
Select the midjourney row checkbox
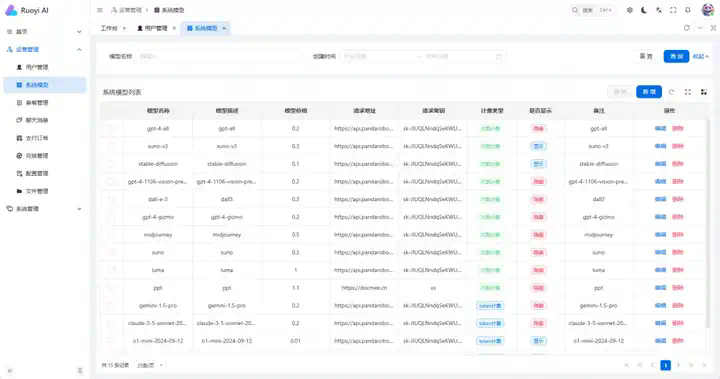112,235
